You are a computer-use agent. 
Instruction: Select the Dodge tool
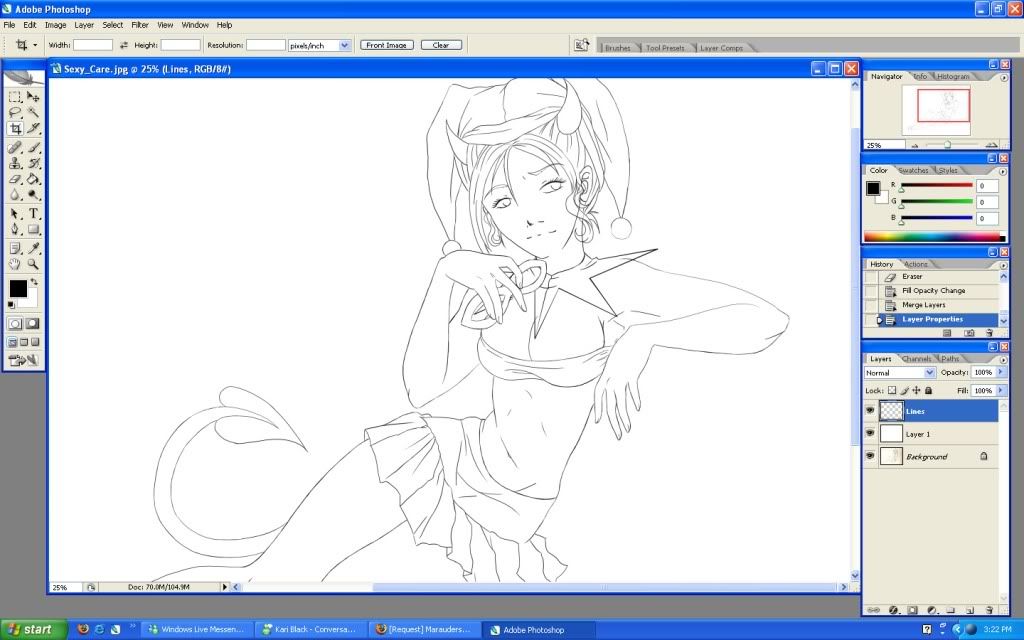point(33,195)
